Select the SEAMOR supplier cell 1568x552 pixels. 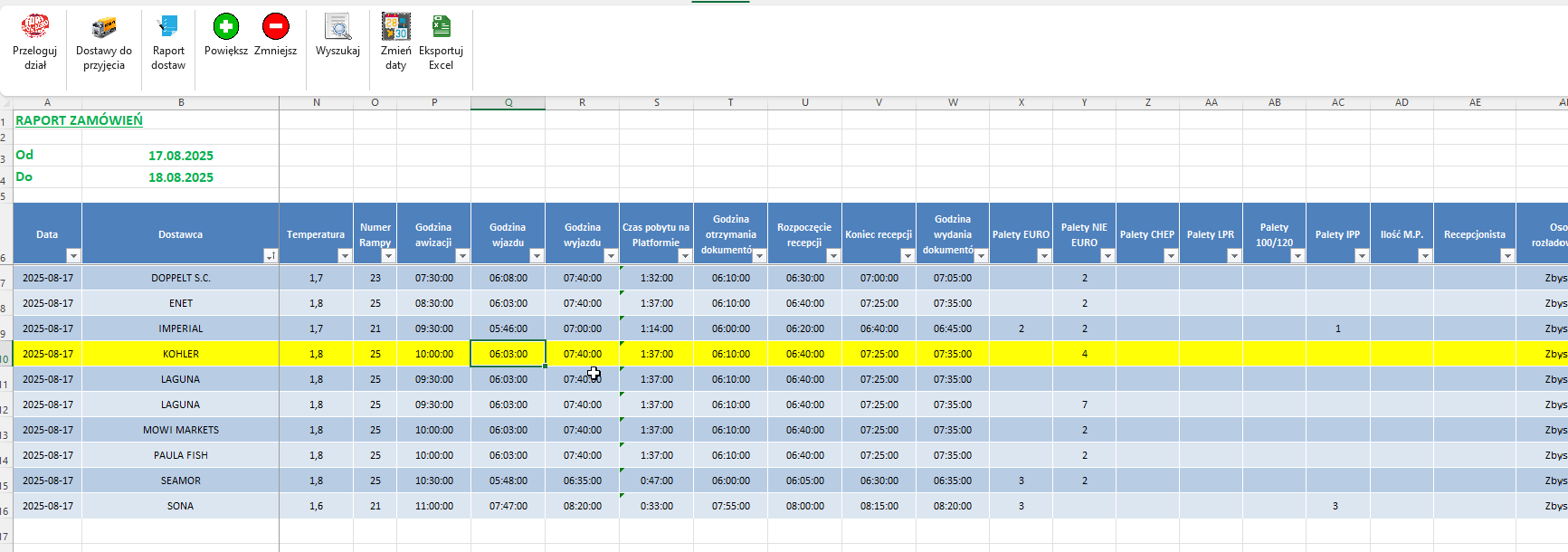pyautogui.click(x=181, y=481)
